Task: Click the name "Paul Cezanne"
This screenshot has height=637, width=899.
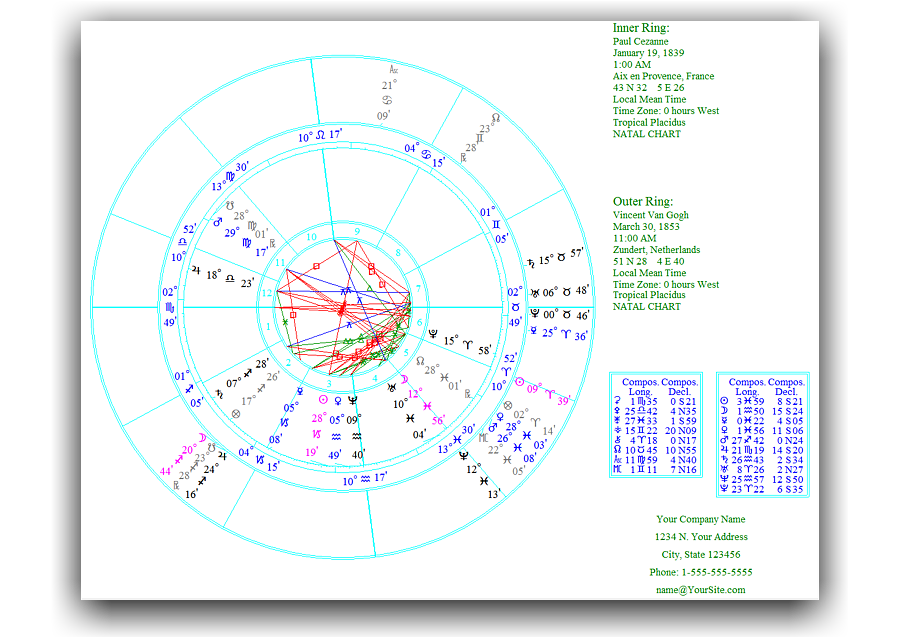Action: (x=640, y=41)
